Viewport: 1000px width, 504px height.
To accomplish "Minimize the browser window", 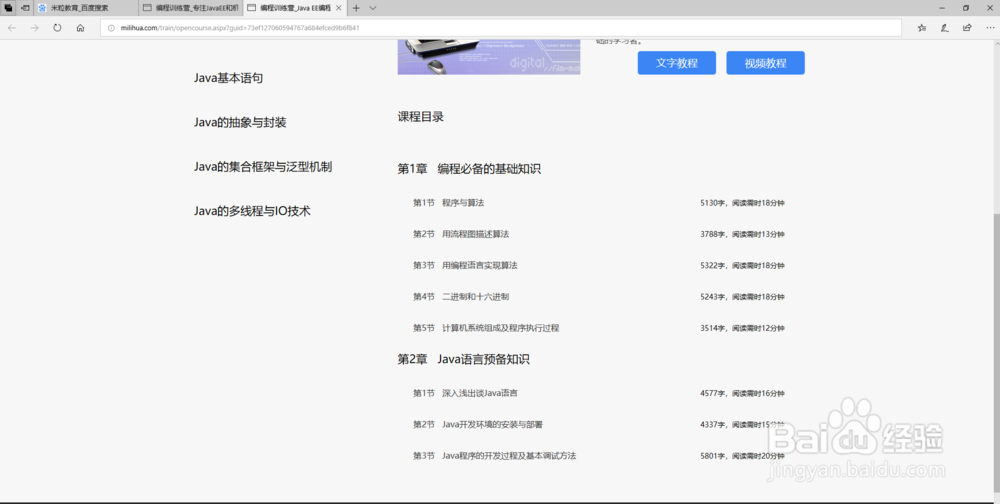I will point(942,8).
